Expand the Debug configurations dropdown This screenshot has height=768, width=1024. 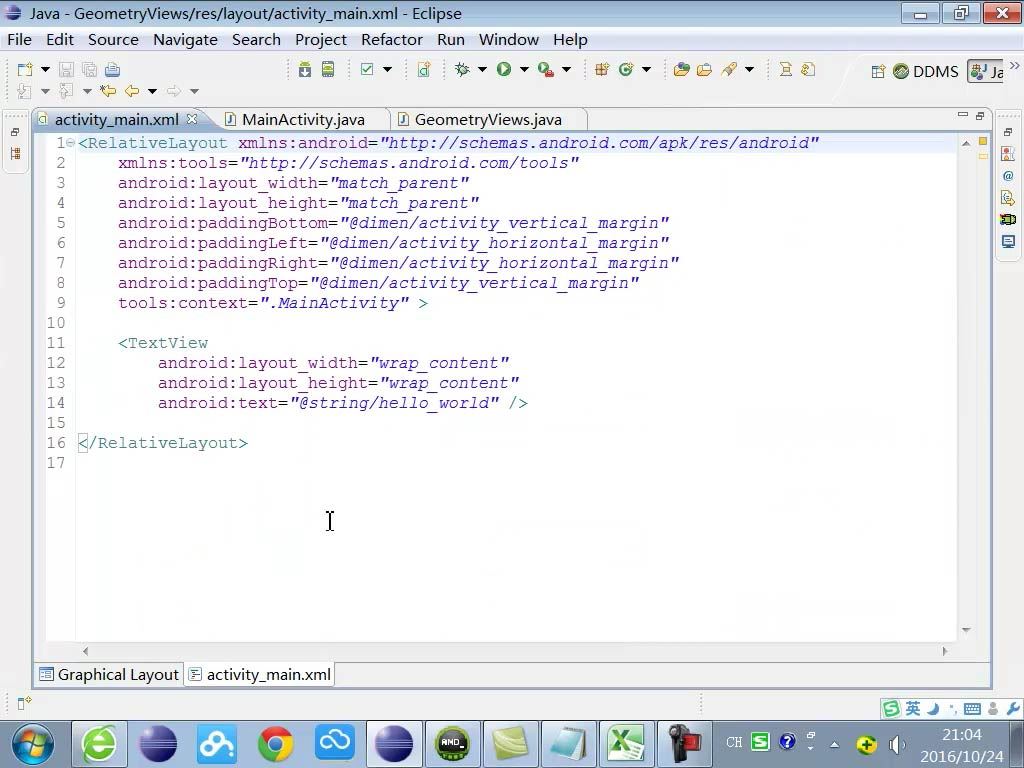click(482, 69)
